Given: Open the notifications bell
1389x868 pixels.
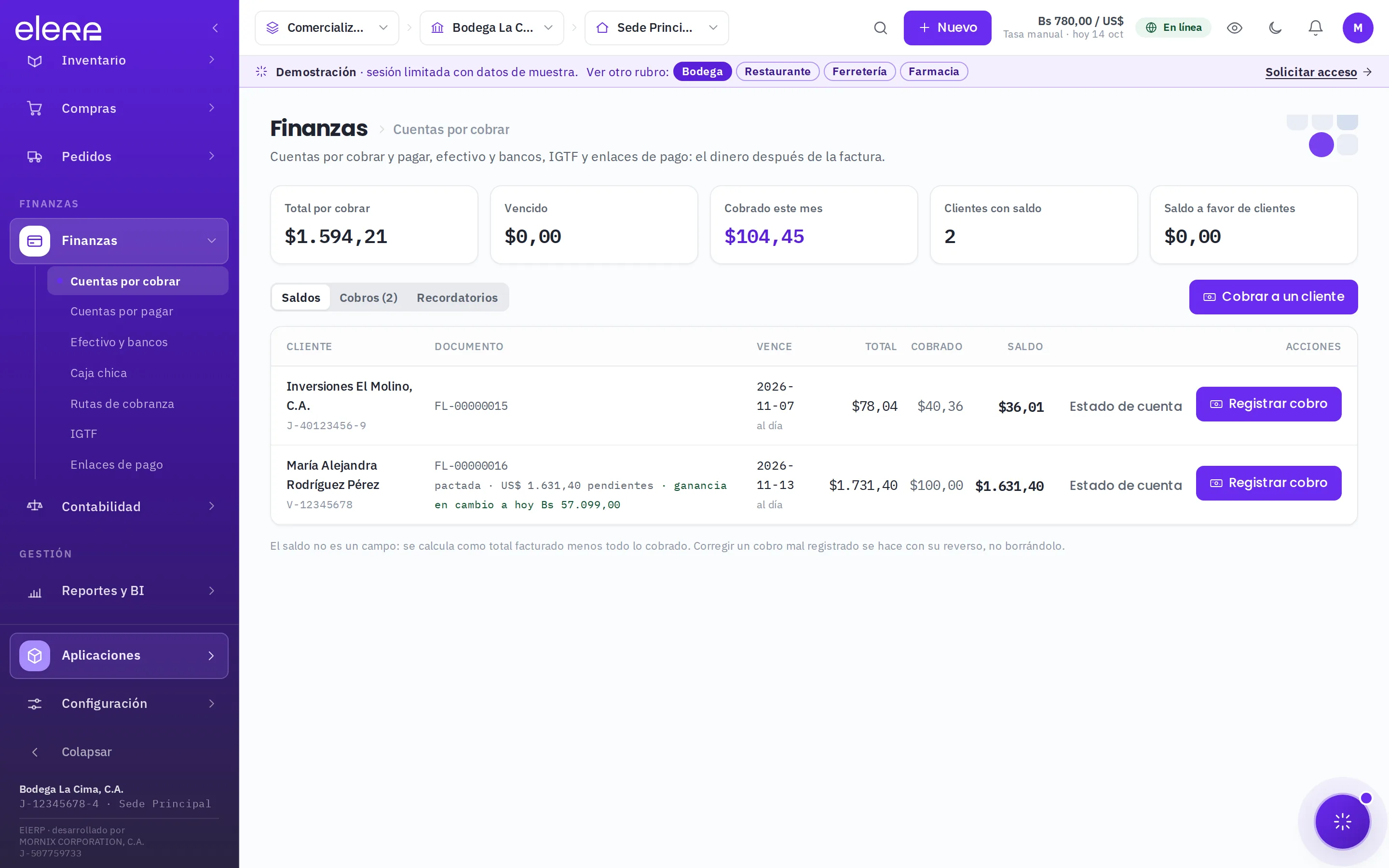Looking at the screenshot, I should 1316,27.
